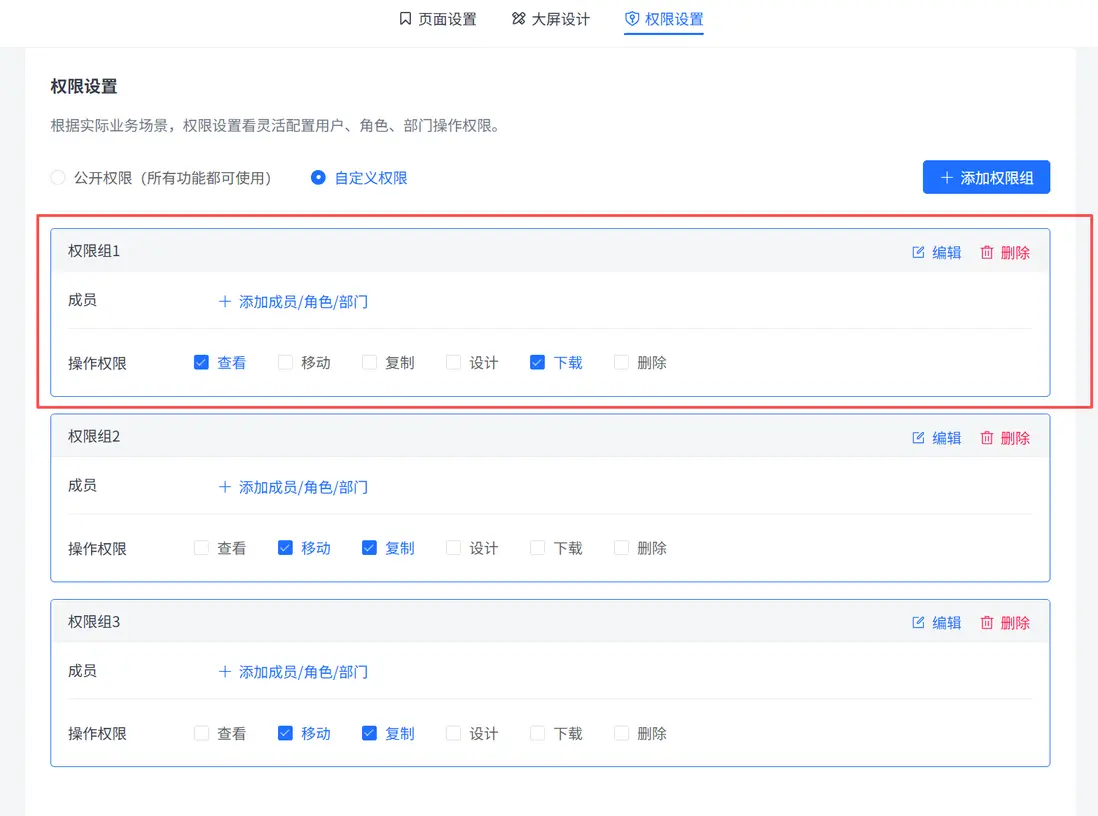Switch to the 大屏设计 tab
This screenshot has width=1098, height=816.
pyautogui.click(x=551, y=19)
